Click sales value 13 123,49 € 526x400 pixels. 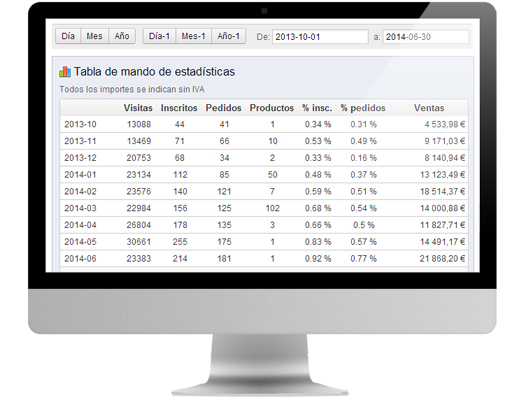point(443,174)
